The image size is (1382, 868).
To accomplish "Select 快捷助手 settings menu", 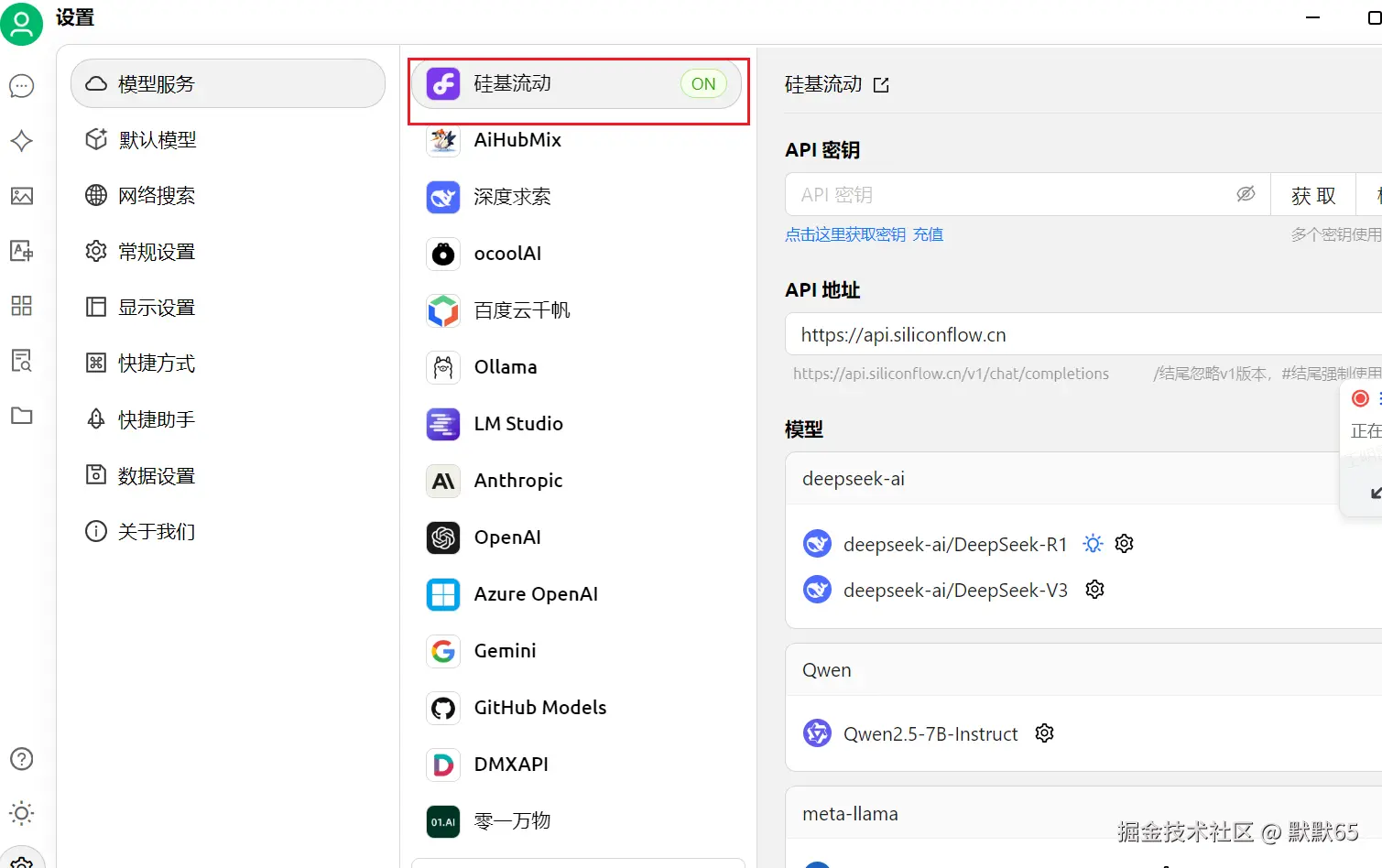I will coord(228,419).
